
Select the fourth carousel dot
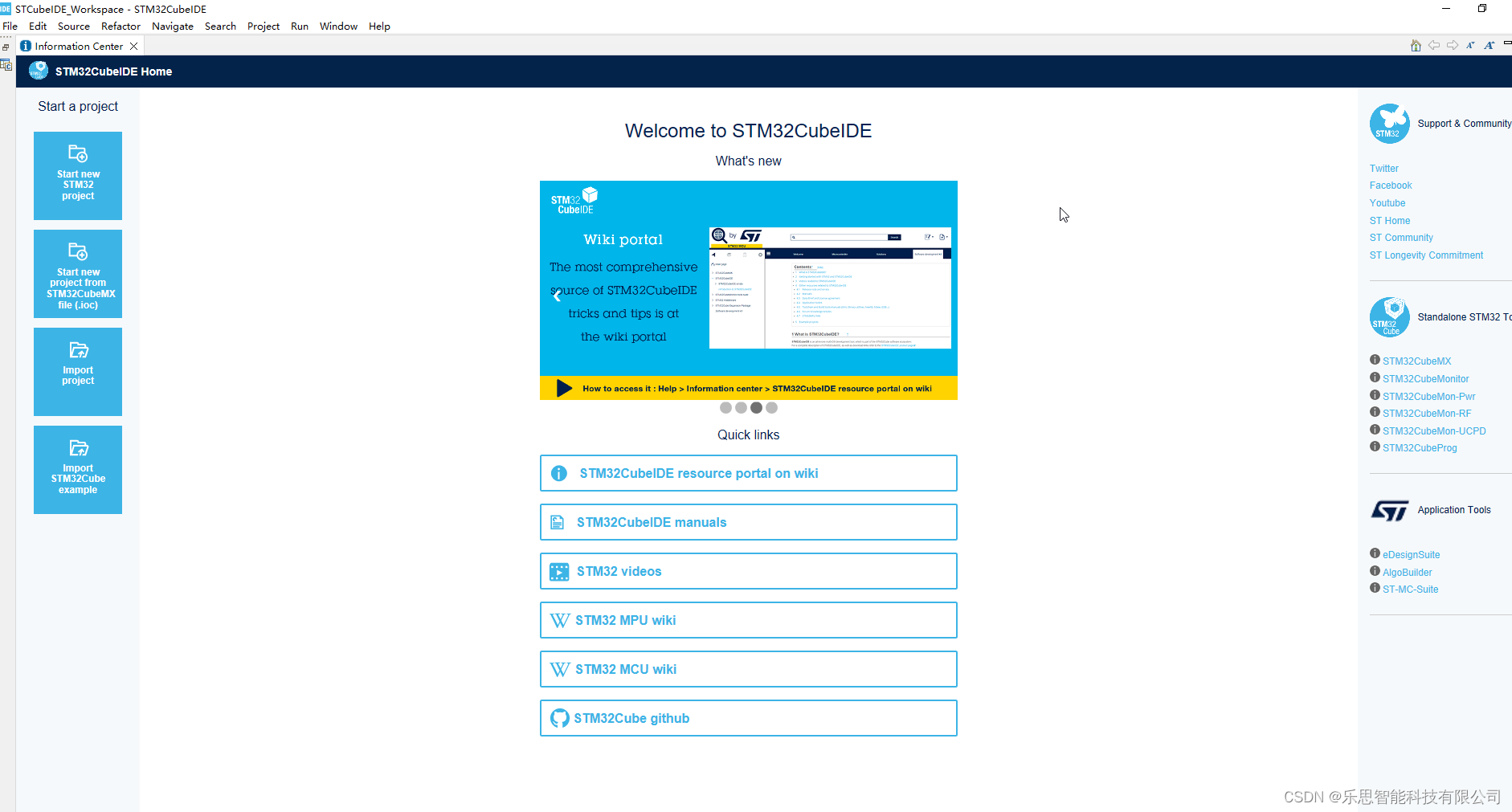[x=771, y=408]
